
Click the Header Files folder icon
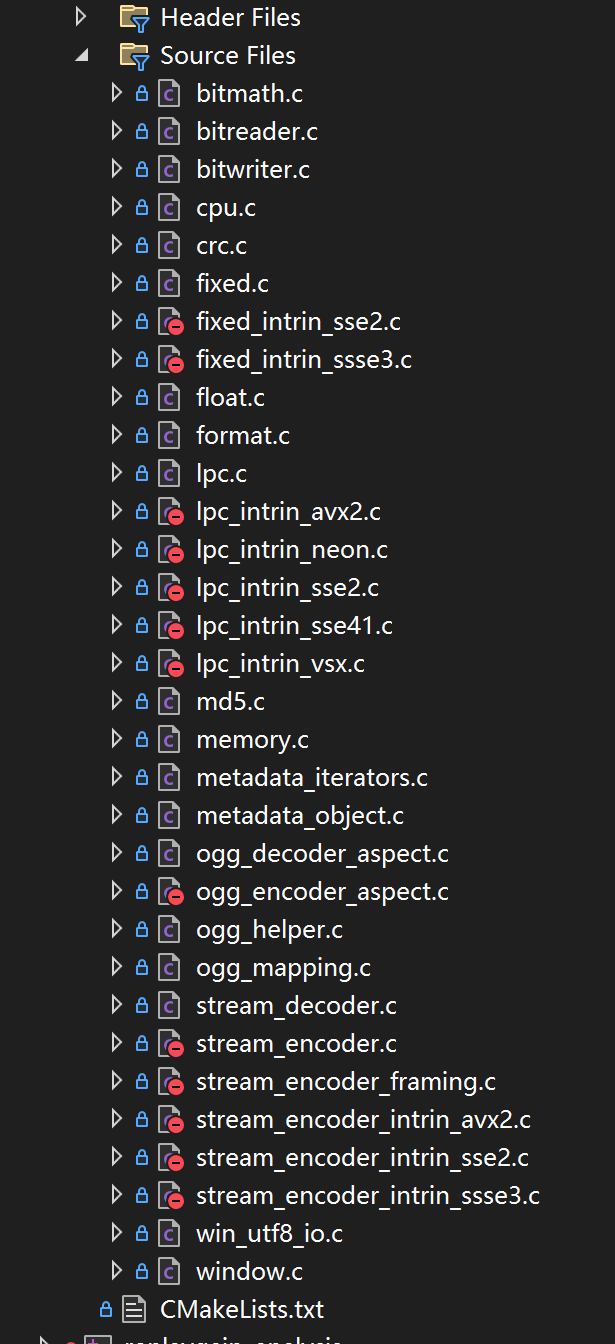[133, 17]
